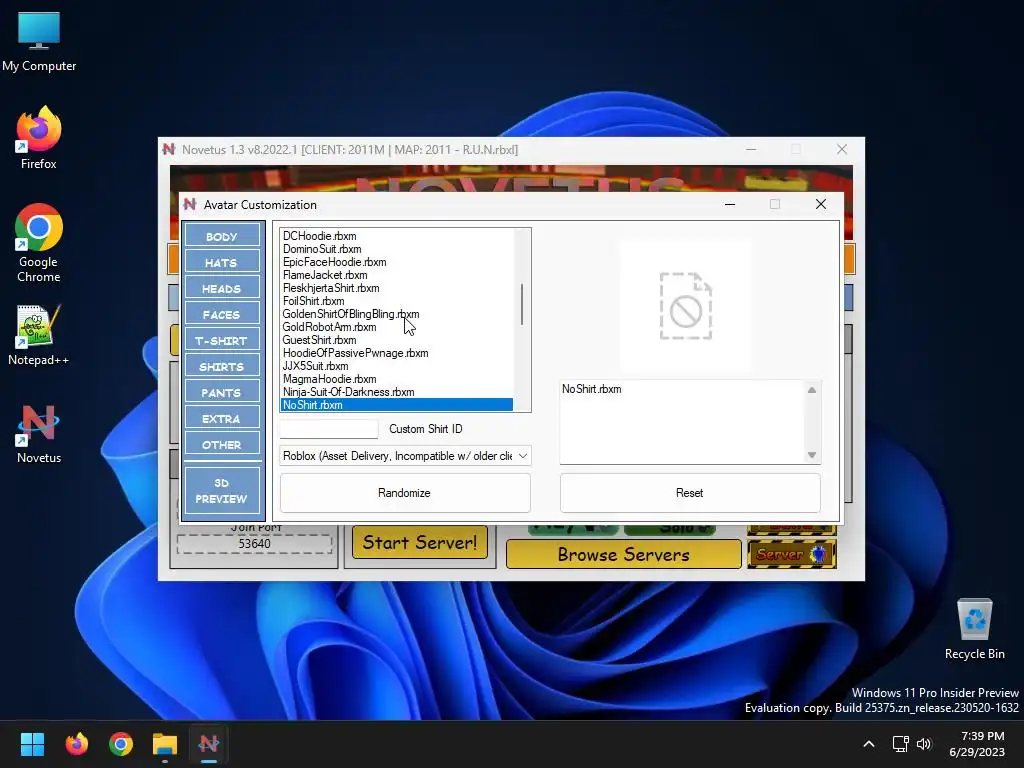Image resolution: width=1024 pixels, height=768 pixels.
Task: Click Start Server! in Novetus window
Action: (420, 543)
